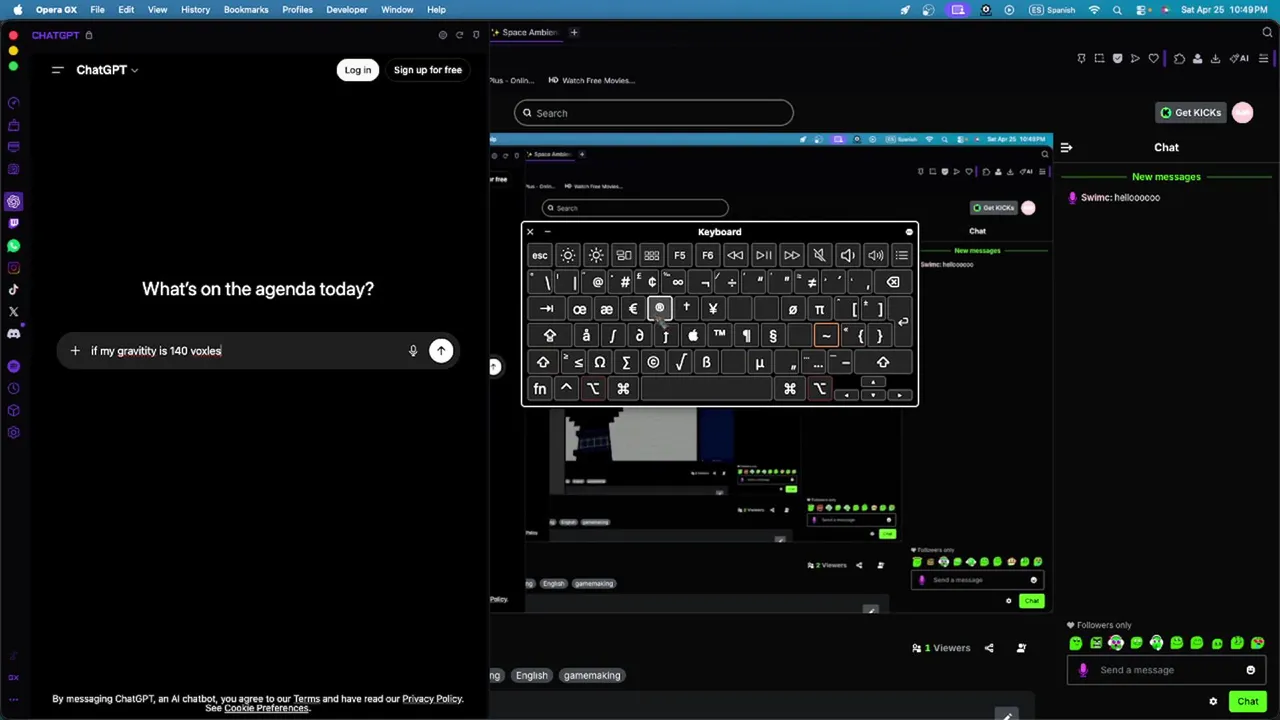Open the Terms link
The image size is (1280, 720).
(306, 699)
